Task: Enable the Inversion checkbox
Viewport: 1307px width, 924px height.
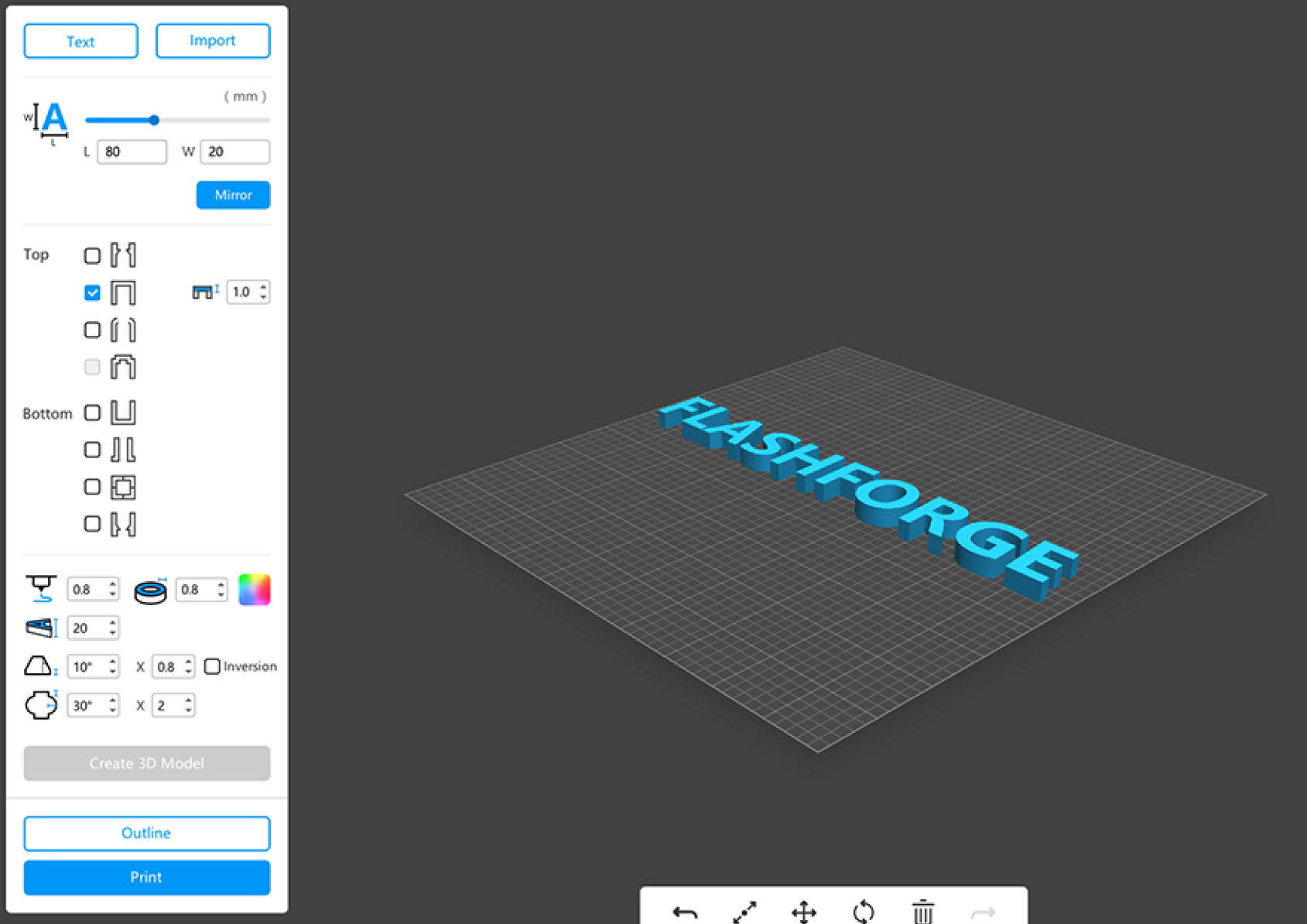Action: [212, 666]
